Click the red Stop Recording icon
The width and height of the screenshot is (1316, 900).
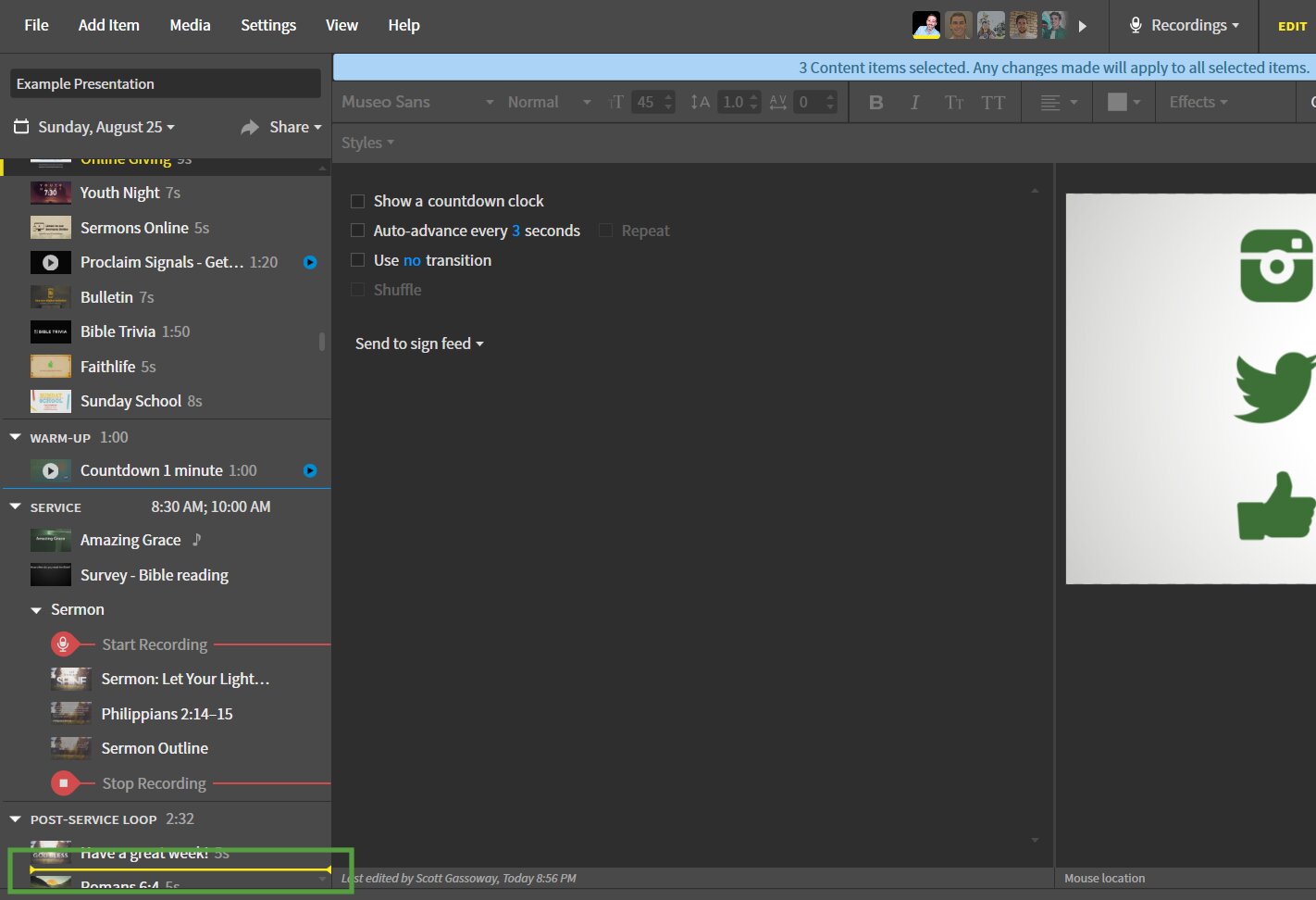(x=63, y=783)
